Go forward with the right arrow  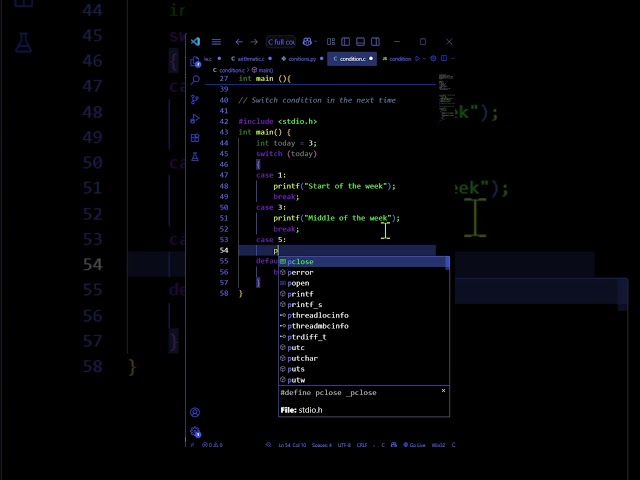coord(254,42)
